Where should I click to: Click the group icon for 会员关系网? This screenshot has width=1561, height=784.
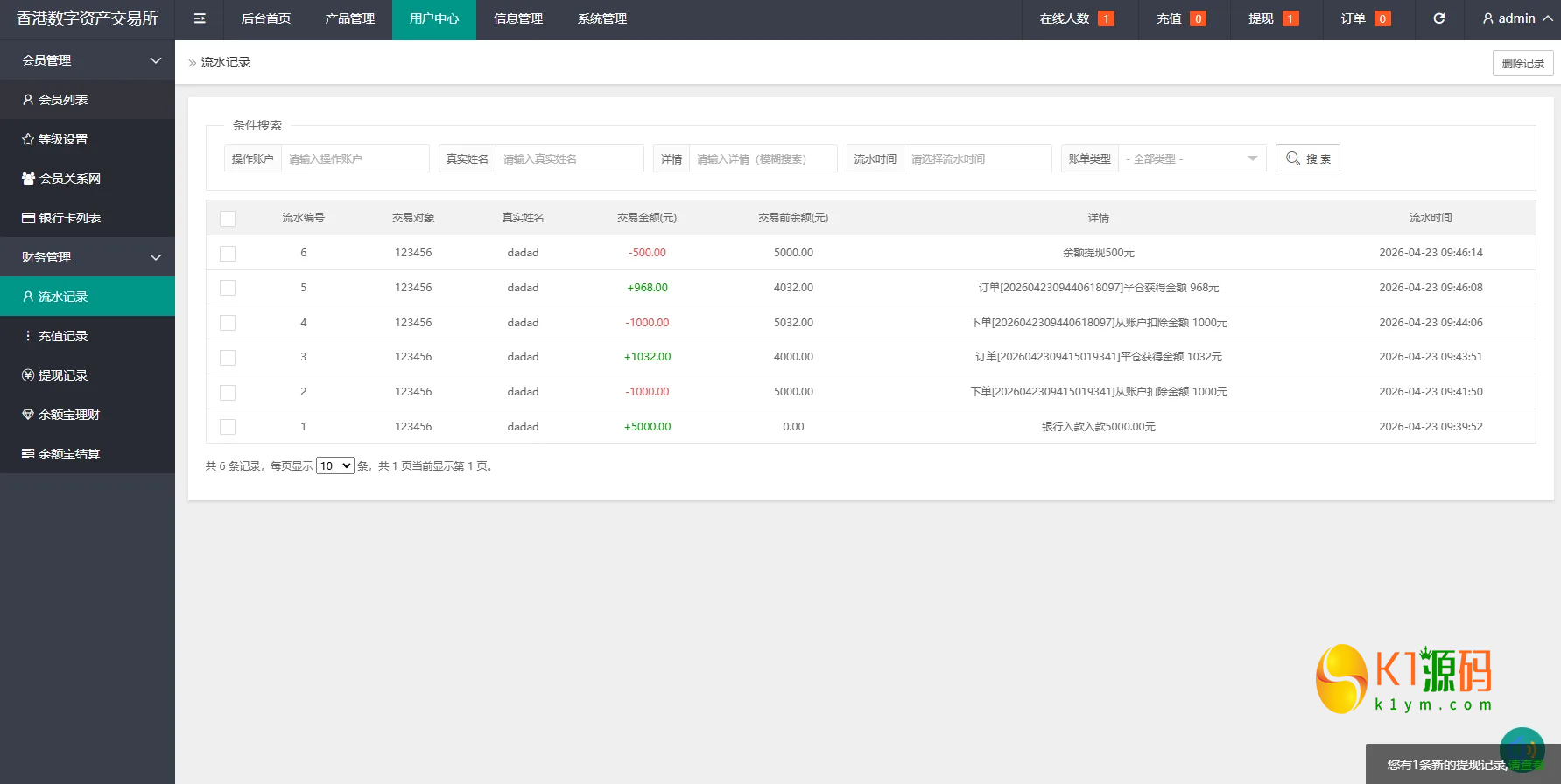(28, 178)
